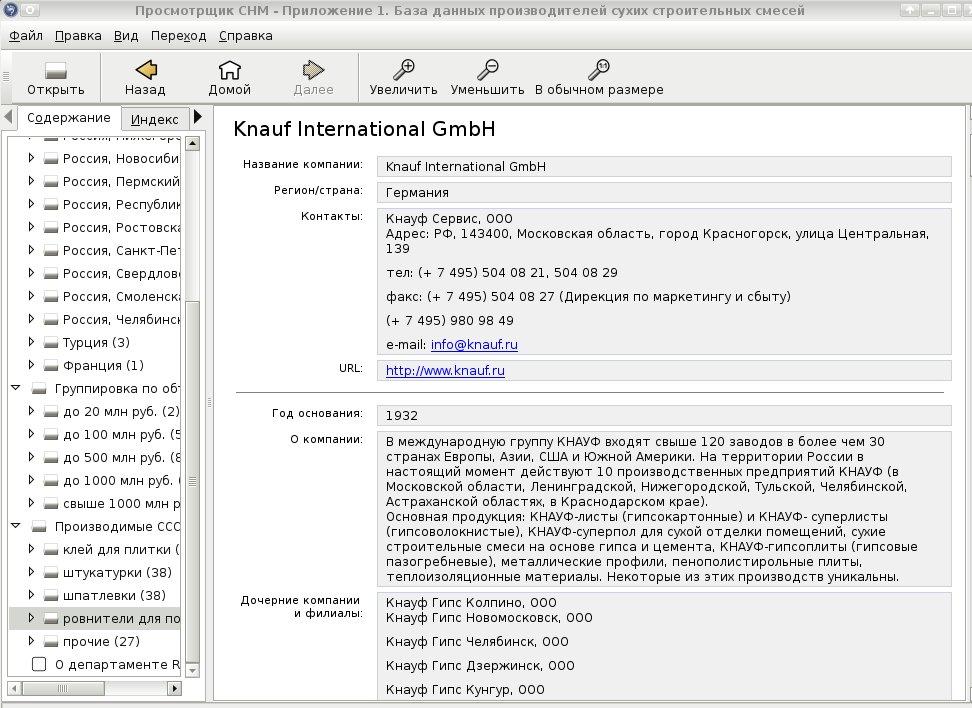Expand the штукатурки (38) node
The image size is (972, 708).
click(x=31, y=572)
